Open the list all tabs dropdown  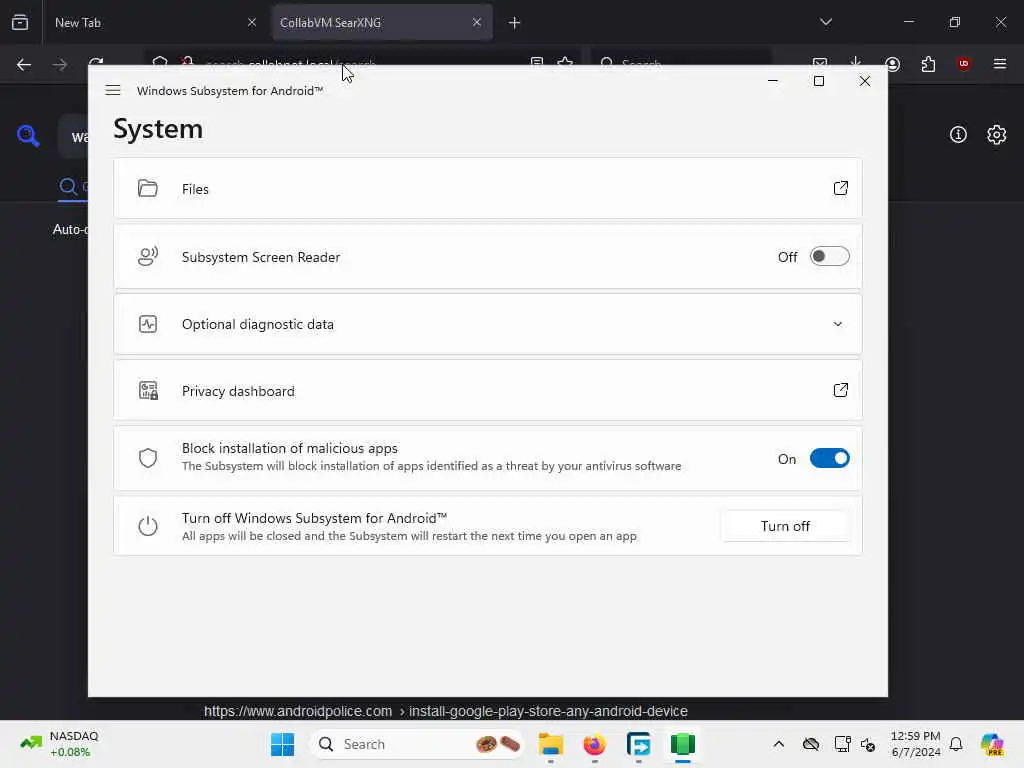click(x=825, y=22)
